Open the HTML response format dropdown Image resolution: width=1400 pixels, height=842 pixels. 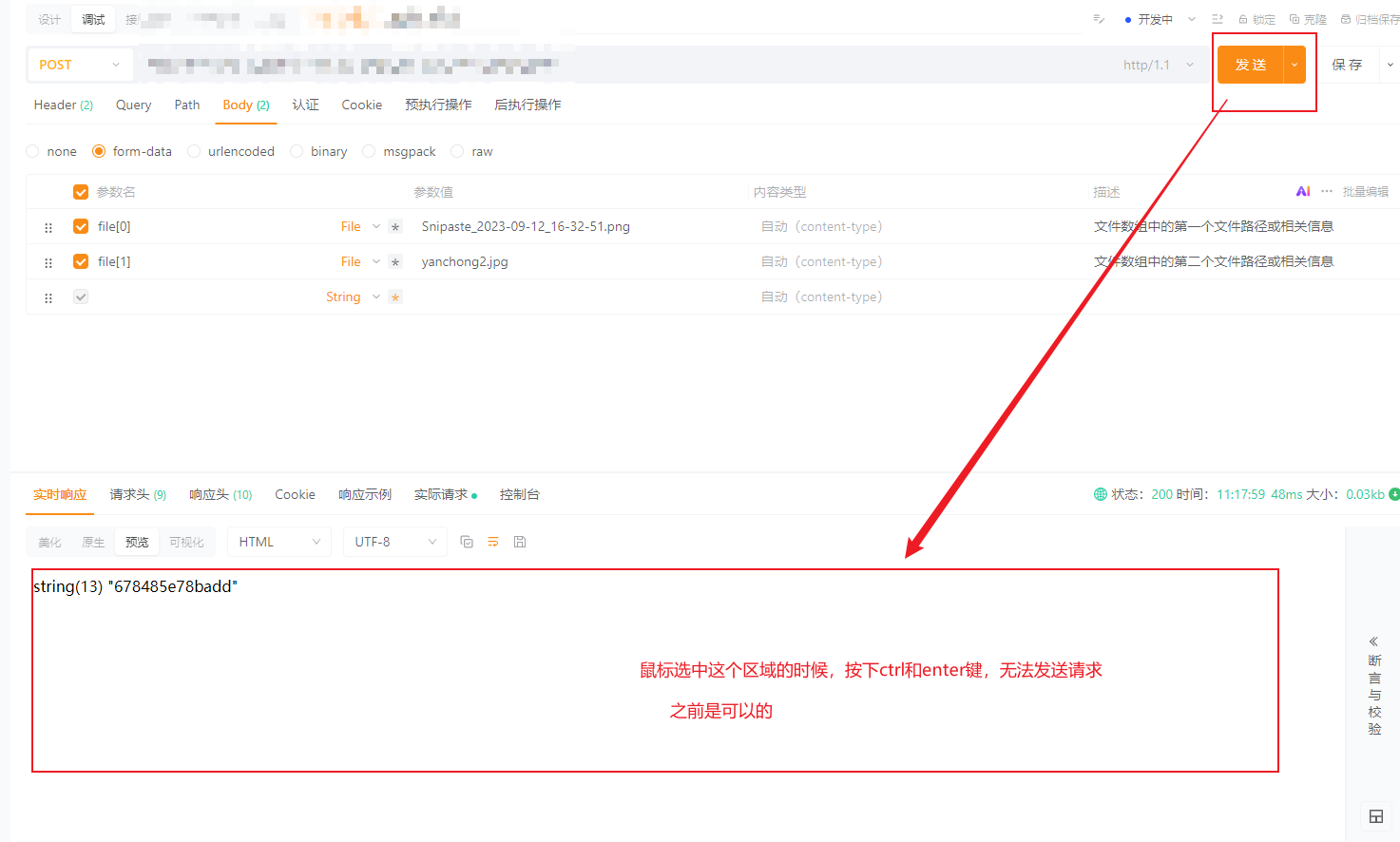(x=279, y=542)
